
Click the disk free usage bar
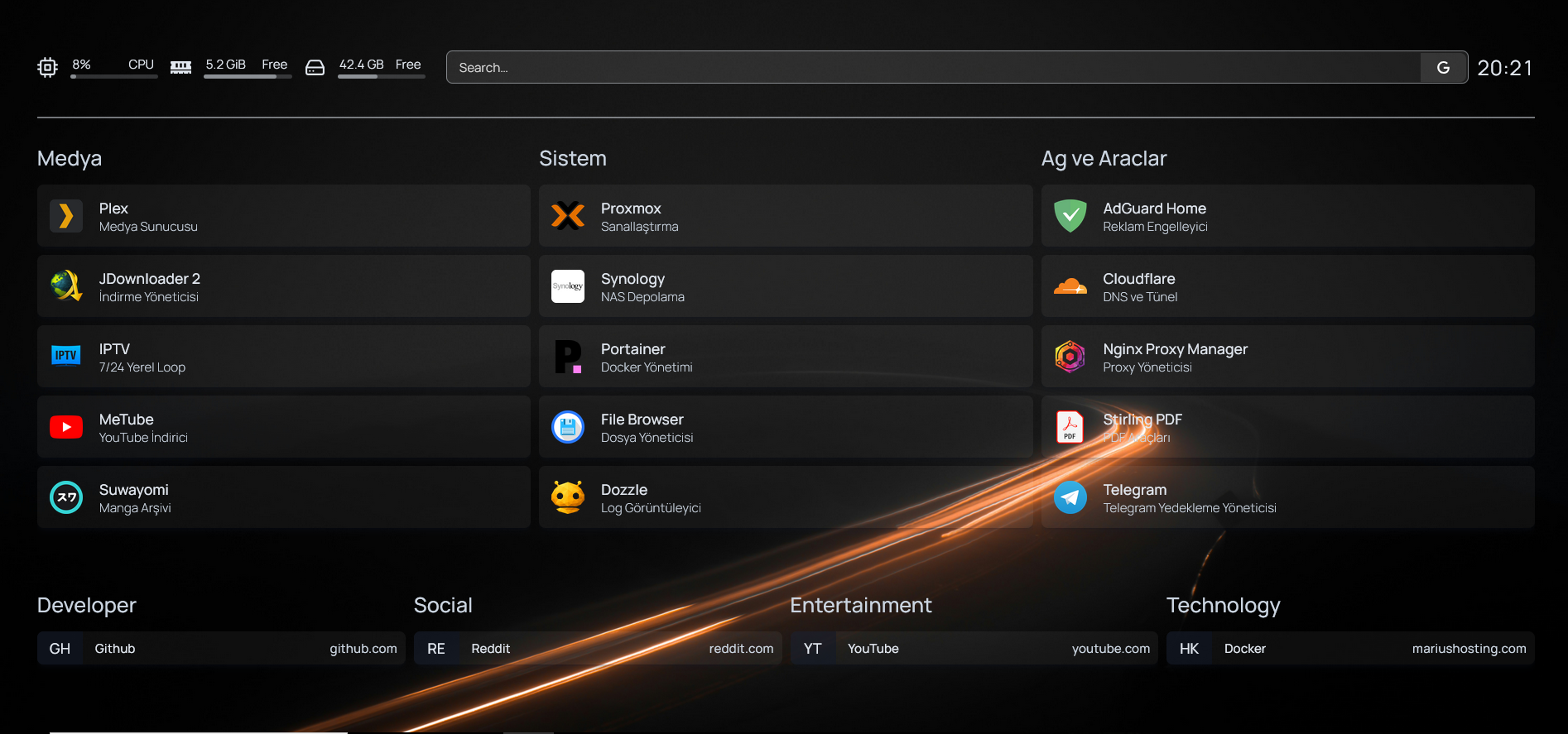coord(382,77)
